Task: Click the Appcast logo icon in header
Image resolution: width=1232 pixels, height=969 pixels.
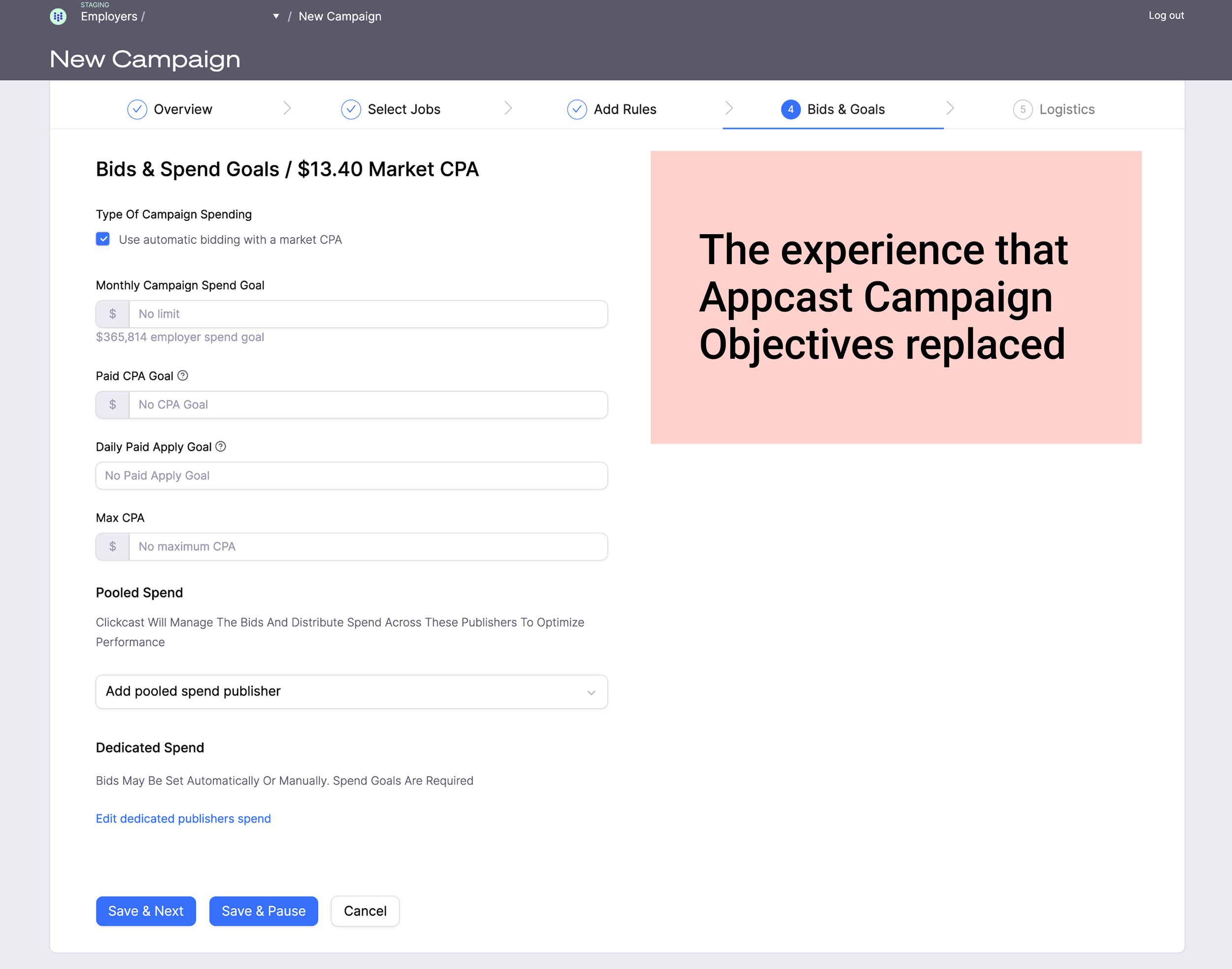Action: coord(58,16)
